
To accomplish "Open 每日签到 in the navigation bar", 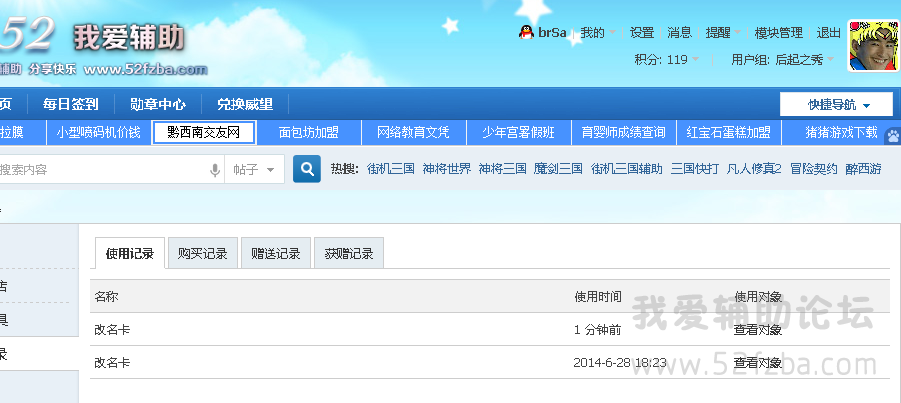I will (71, 104).
